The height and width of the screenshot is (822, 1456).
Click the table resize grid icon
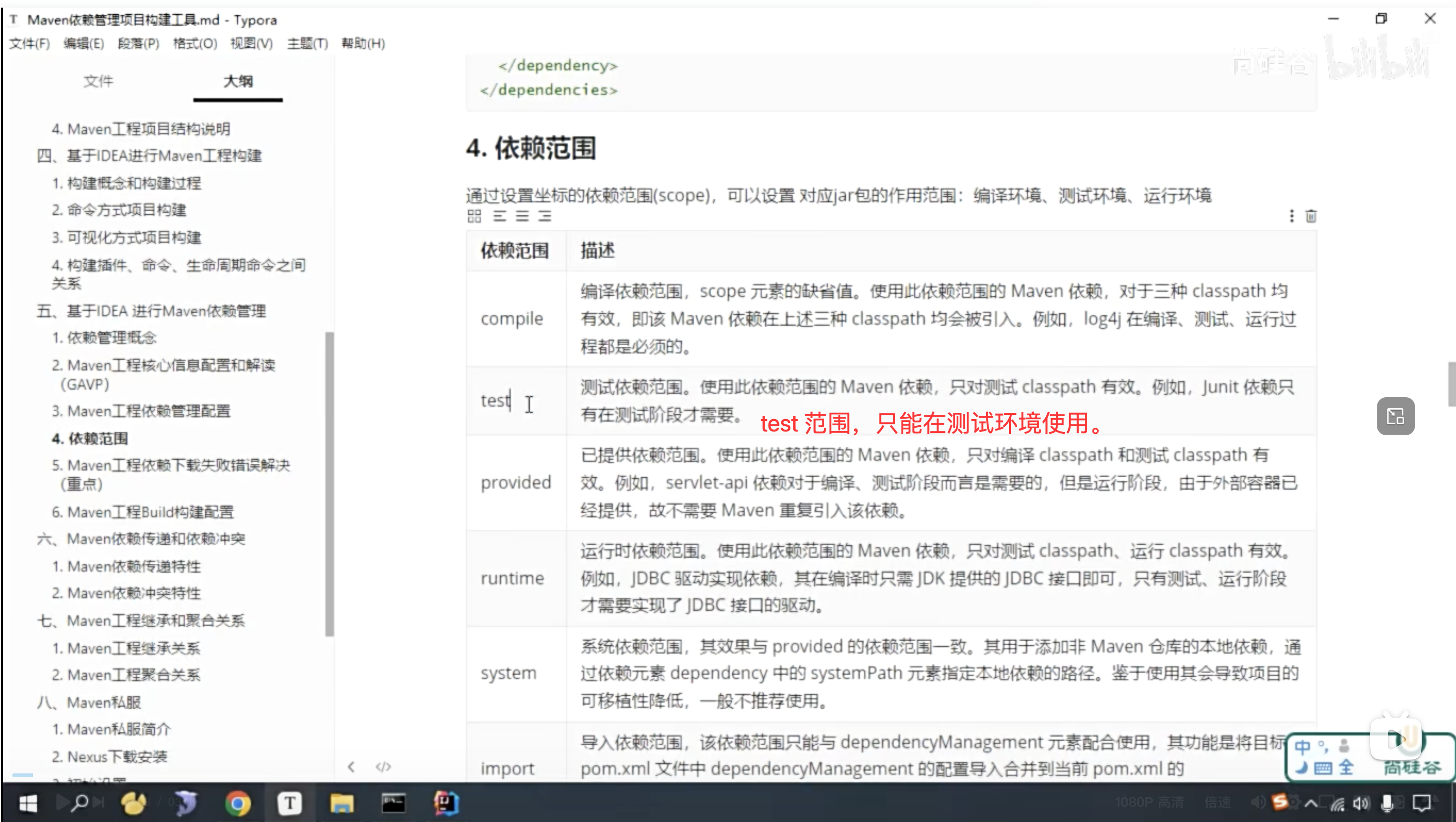pyautogui.click(x=474, y=216)
